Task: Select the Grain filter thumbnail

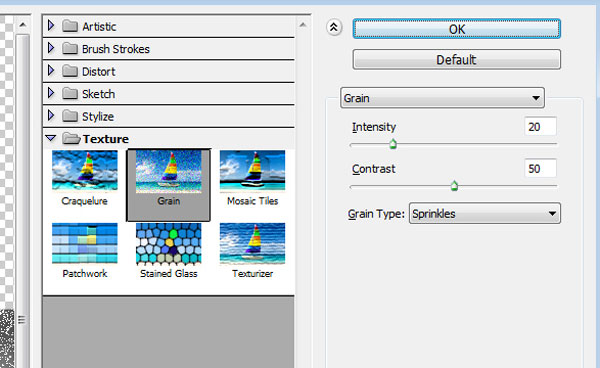Action: tap(168, 171)
